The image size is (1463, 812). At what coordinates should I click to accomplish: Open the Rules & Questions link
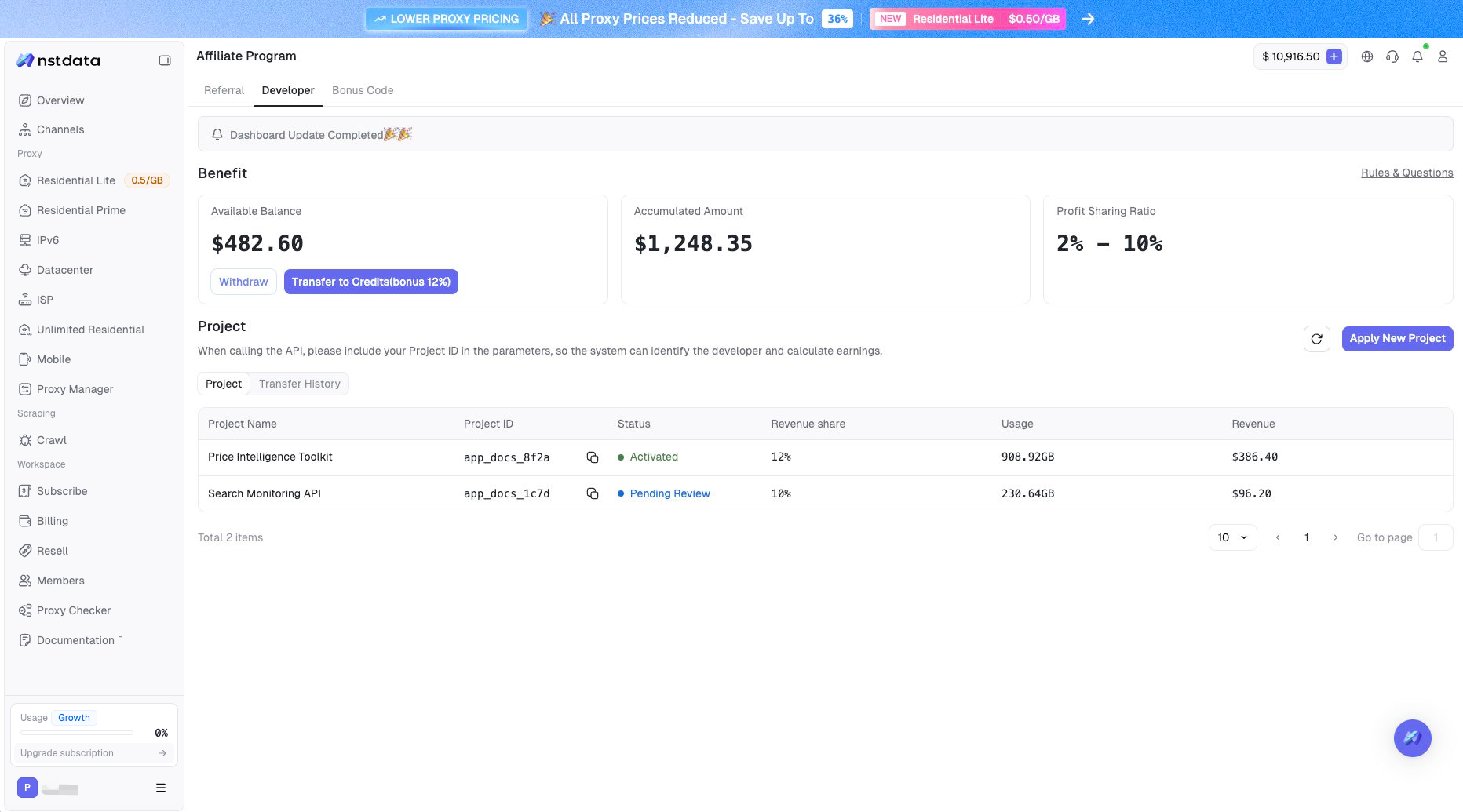[x=1407, y=173]
